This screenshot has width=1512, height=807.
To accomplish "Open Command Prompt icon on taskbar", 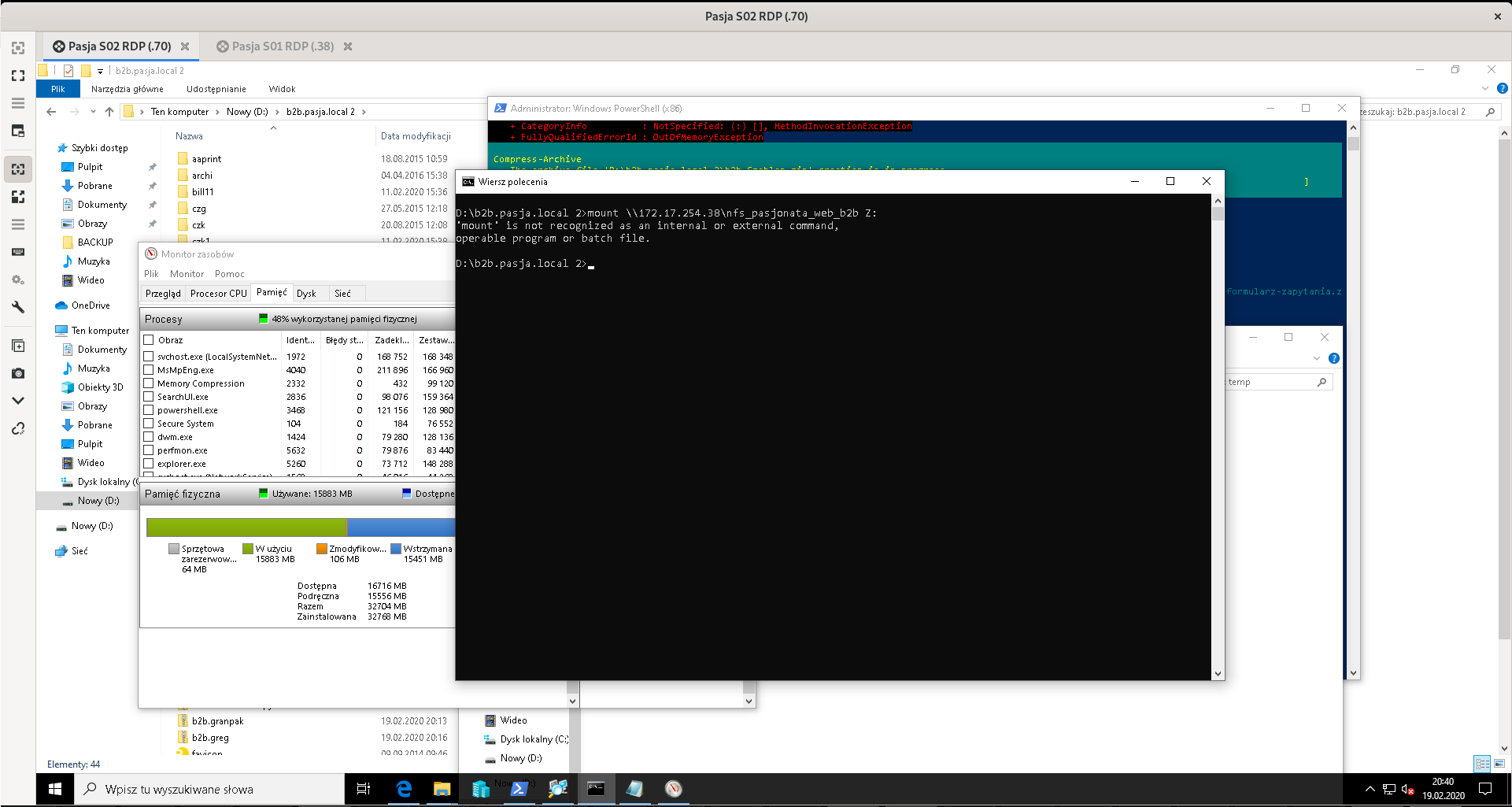I will pos(596,789).
